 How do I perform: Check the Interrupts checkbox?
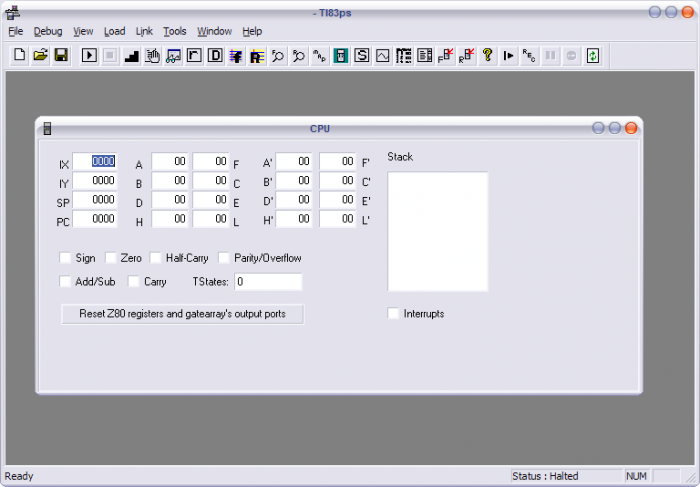(393, 314)
